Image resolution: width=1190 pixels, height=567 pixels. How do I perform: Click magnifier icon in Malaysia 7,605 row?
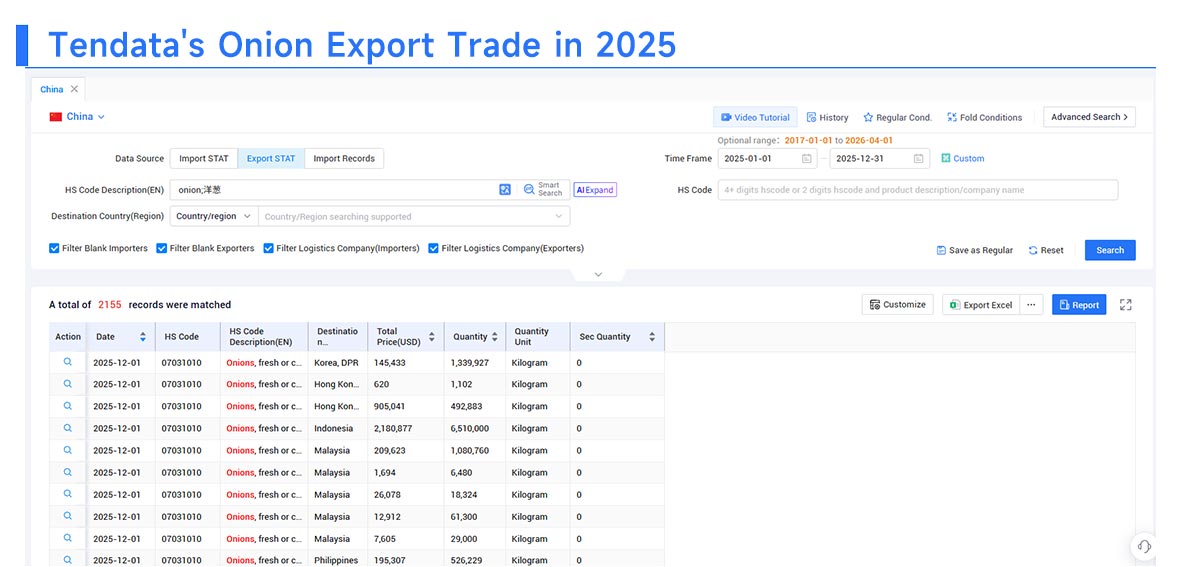(68, 538)
